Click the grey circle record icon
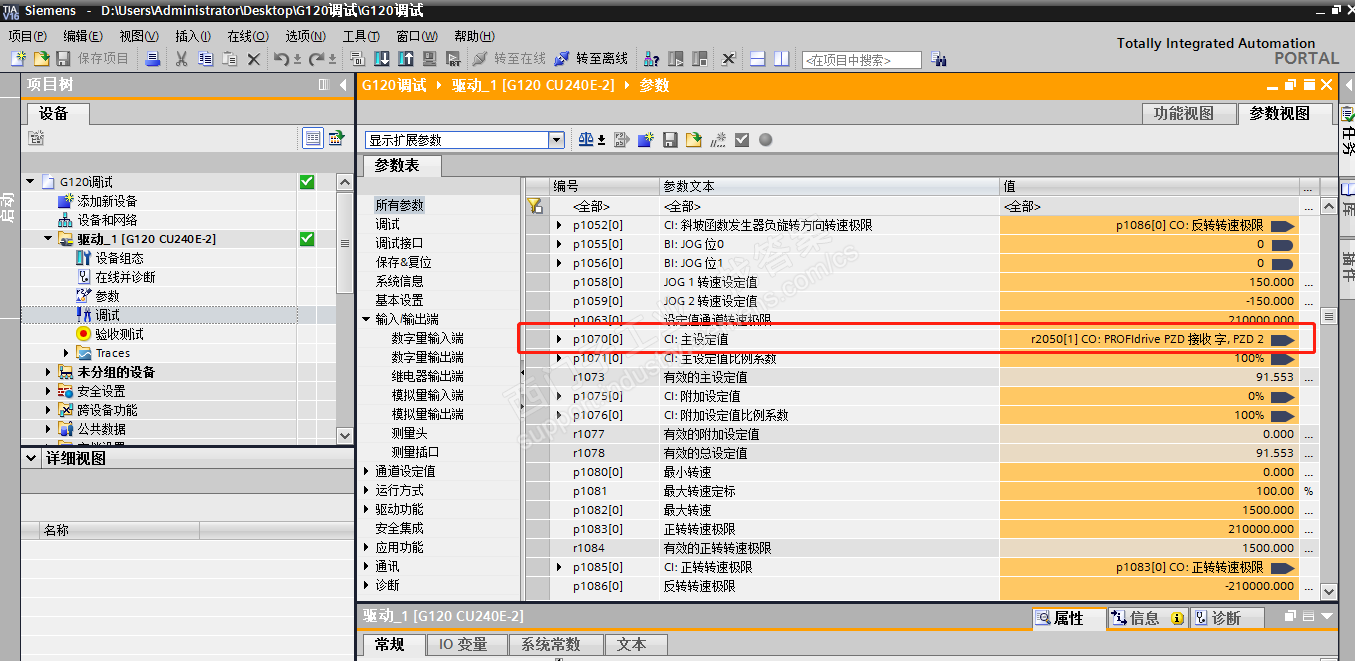 766,140
